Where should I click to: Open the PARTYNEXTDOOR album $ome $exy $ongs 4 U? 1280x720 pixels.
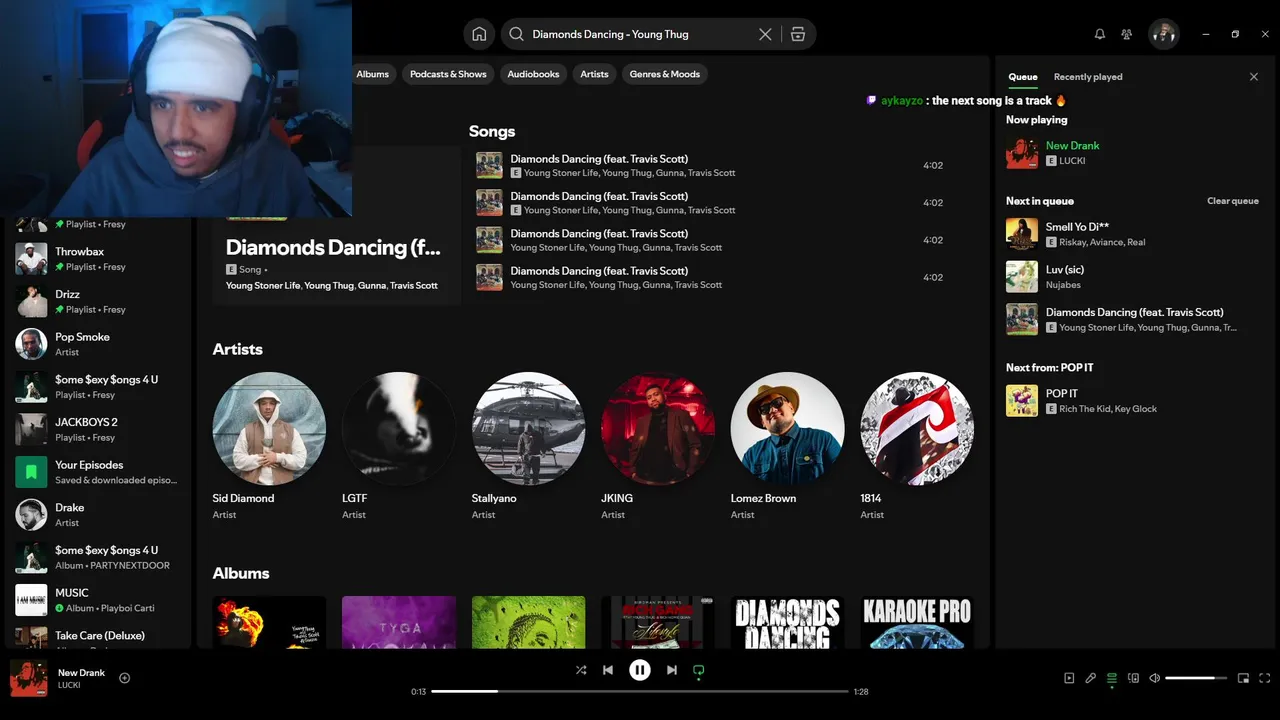(x=98, y=557)
